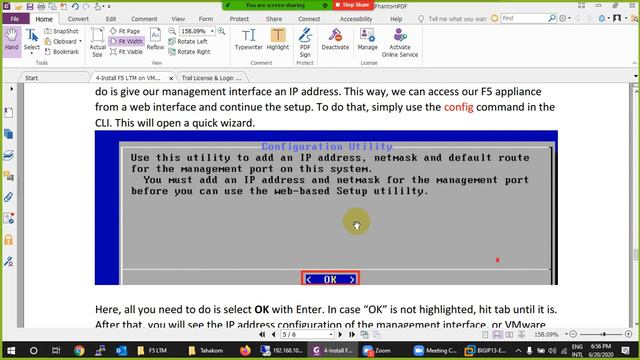Viewport: 640px width, 360px height.
Task: Select the Typewriter tool
Action: click(x=249, y=40)
